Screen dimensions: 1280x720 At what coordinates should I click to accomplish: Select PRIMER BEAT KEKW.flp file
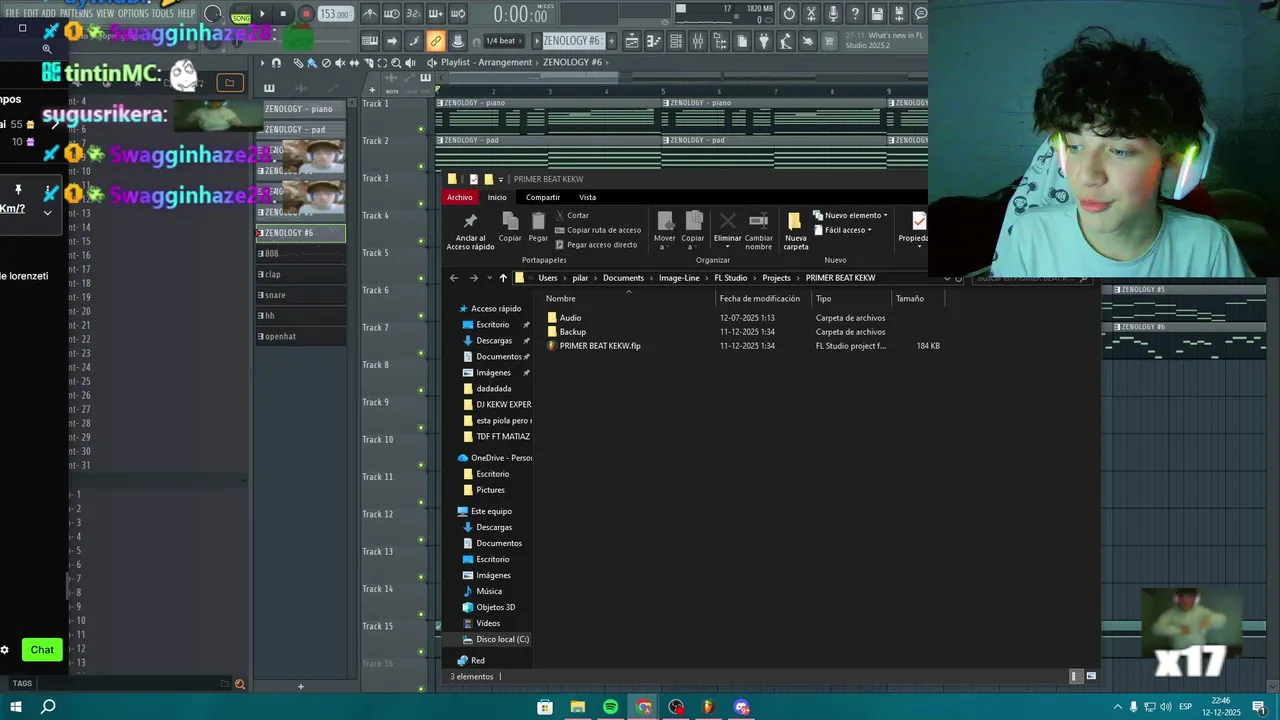pos(600,346)
